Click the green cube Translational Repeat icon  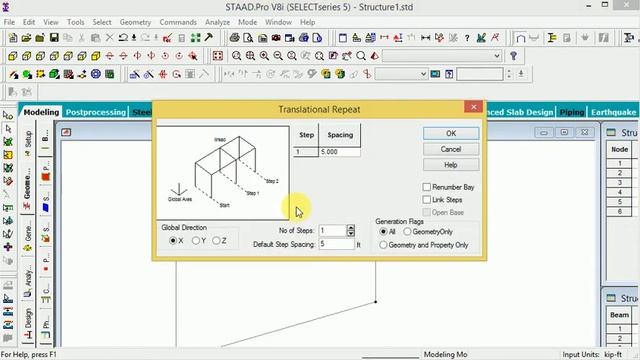click(54, 74)
